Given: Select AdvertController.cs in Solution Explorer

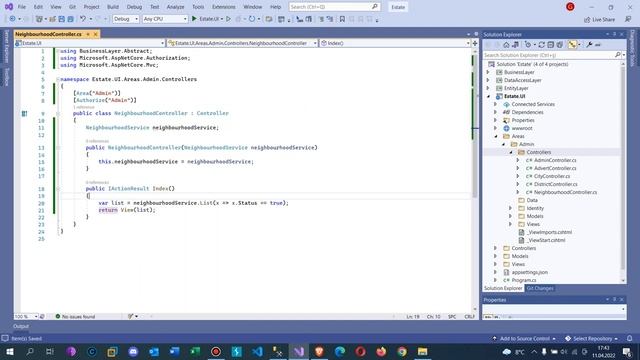Looking at the screenshot, I should (x=555, y=168).
